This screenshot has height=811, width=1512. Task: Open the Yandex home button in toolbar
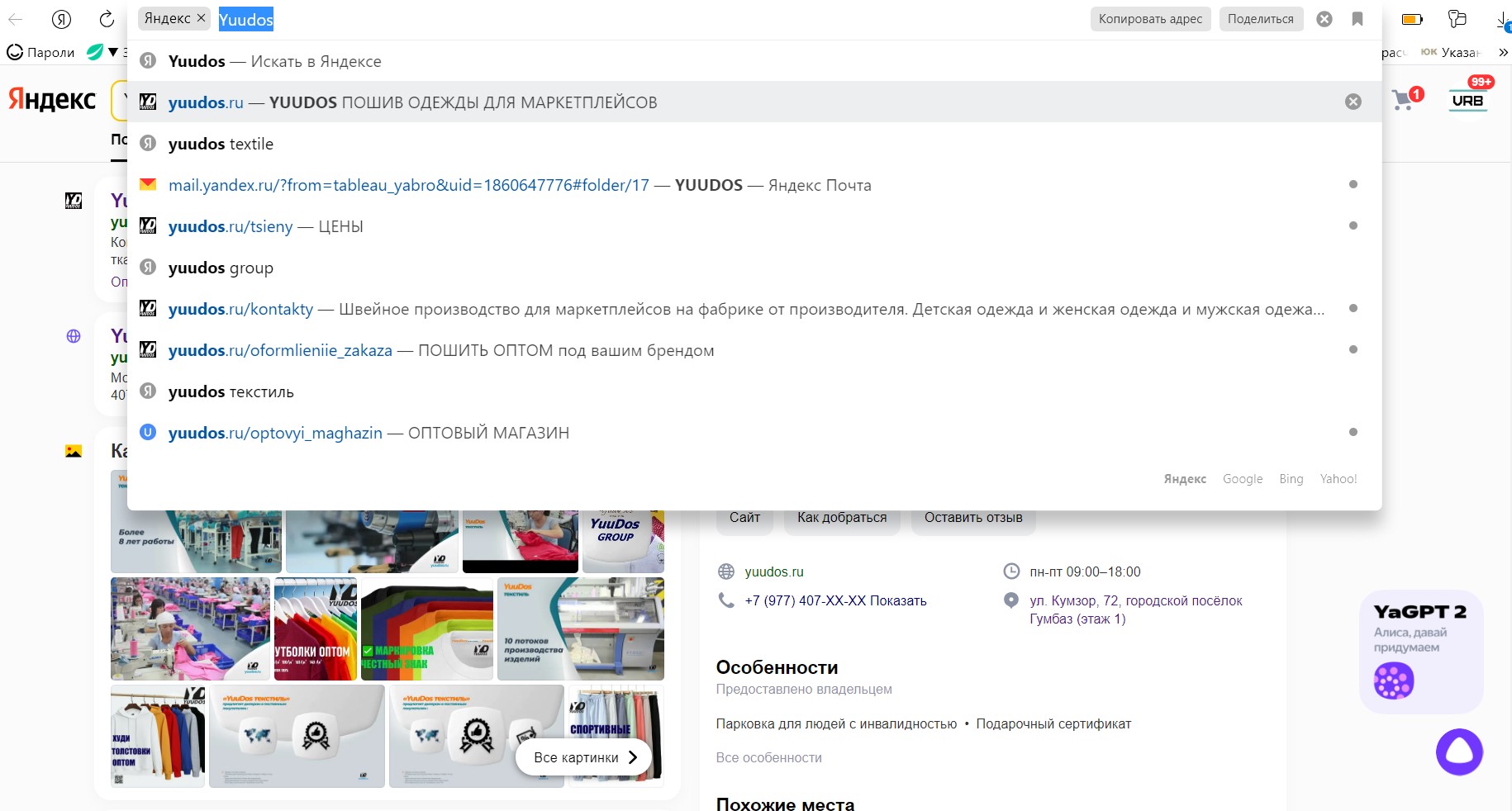tap(61, 19)
